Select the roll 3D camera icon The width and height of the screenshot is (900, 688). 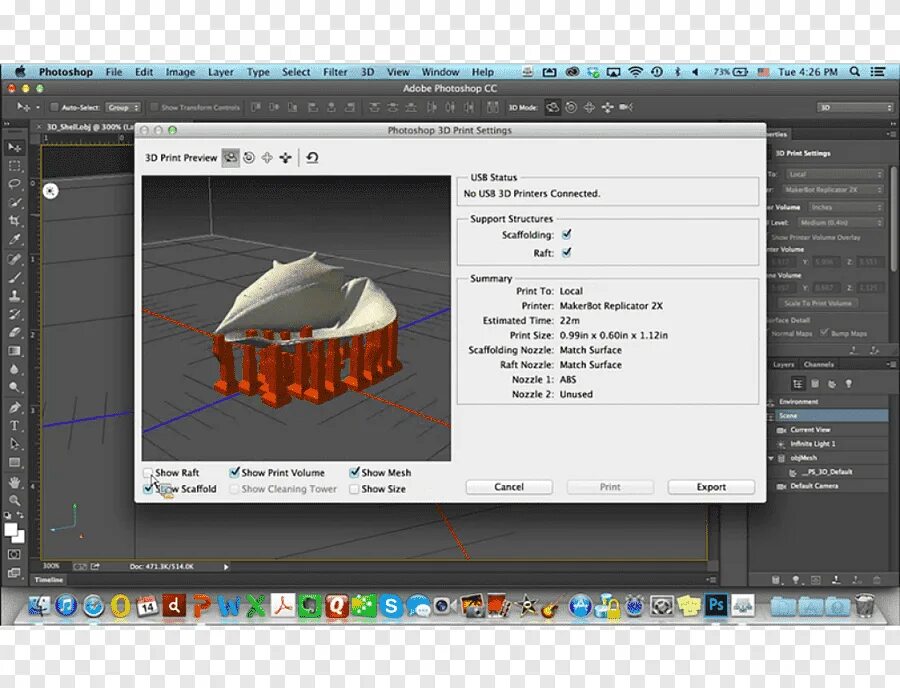pyautogui.click(x=250, y=157)
